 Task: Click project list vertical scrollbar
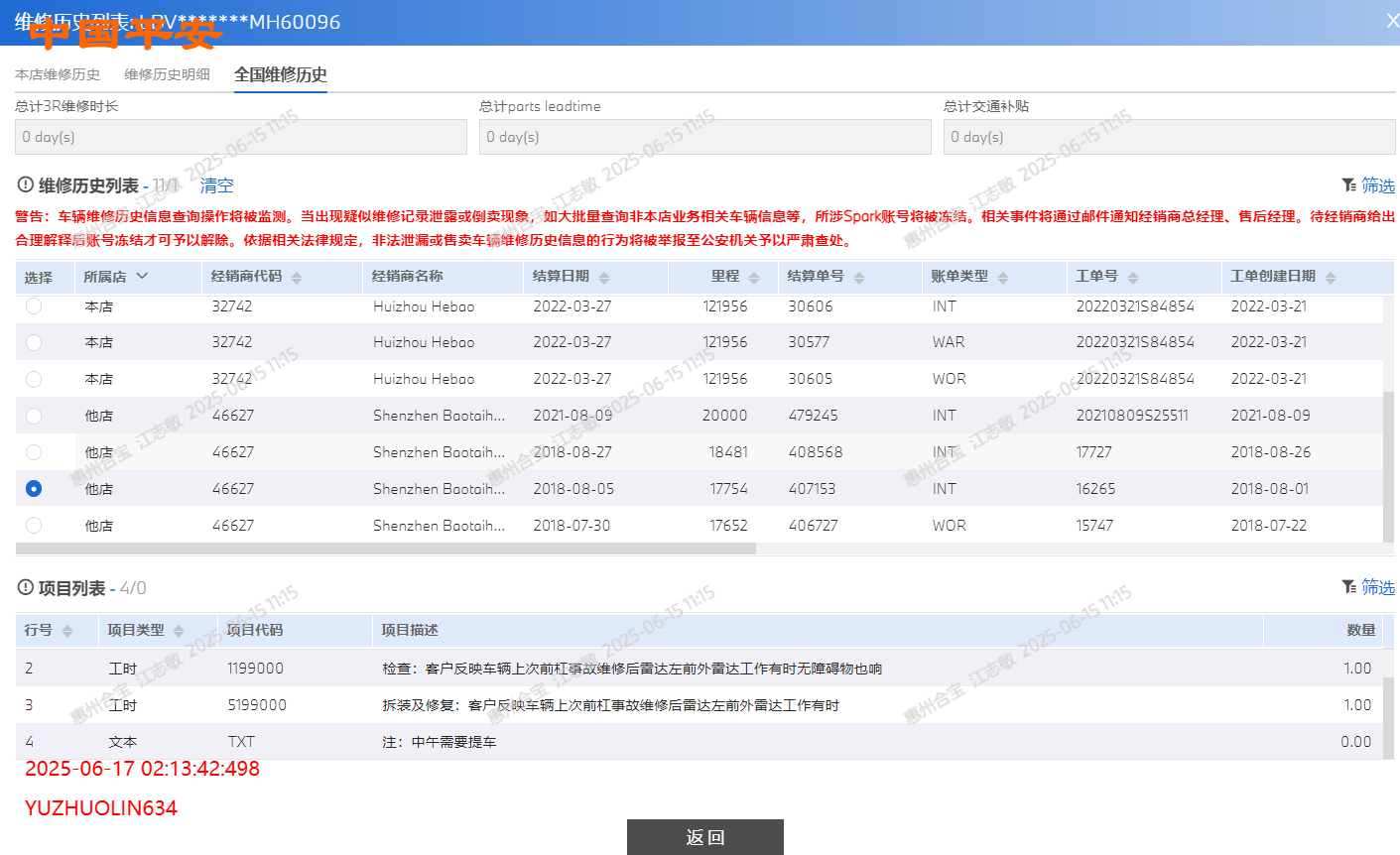tap(1388, 718)
